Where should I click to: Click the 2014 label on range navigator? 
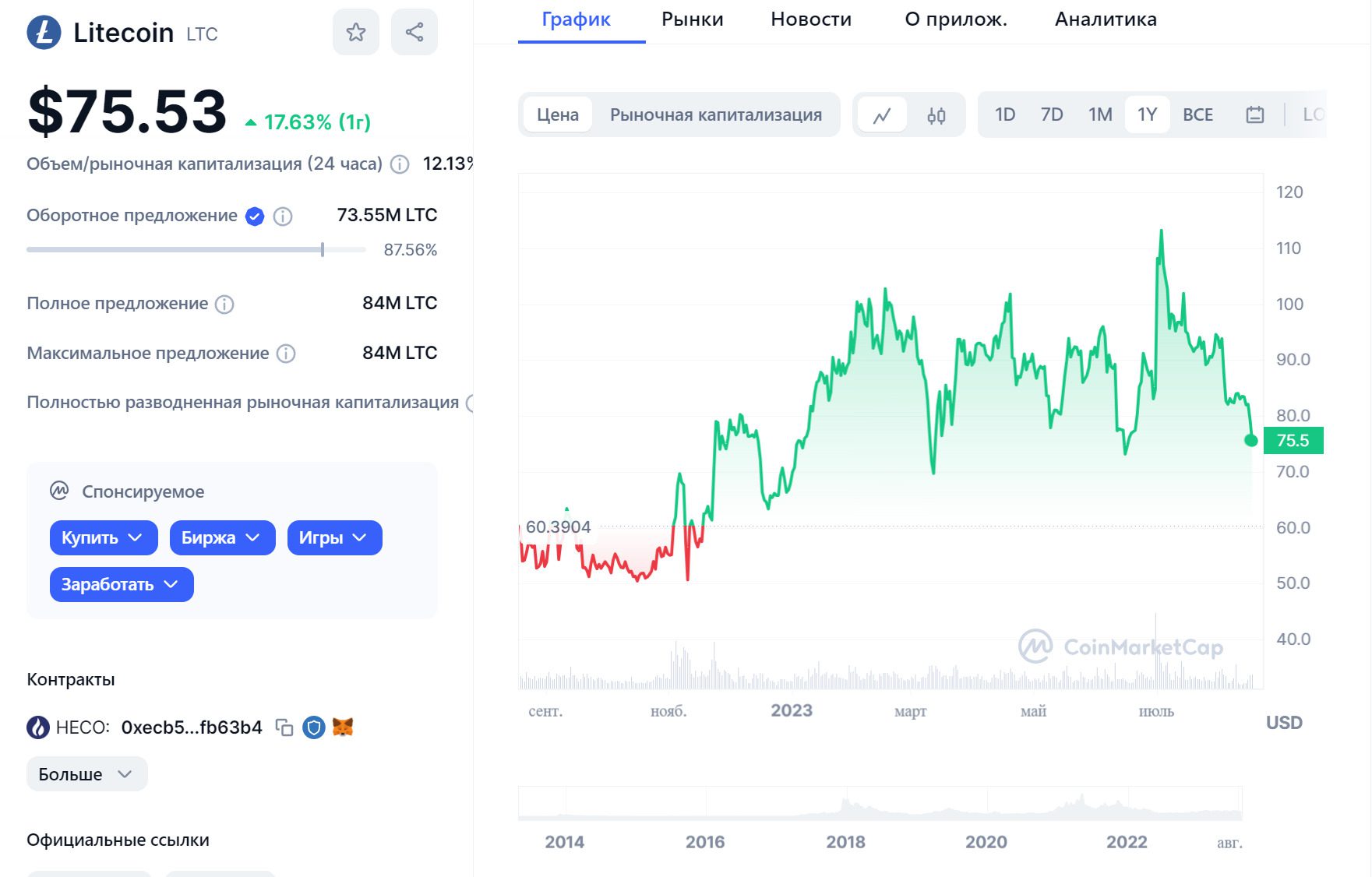tap(564, 842)
